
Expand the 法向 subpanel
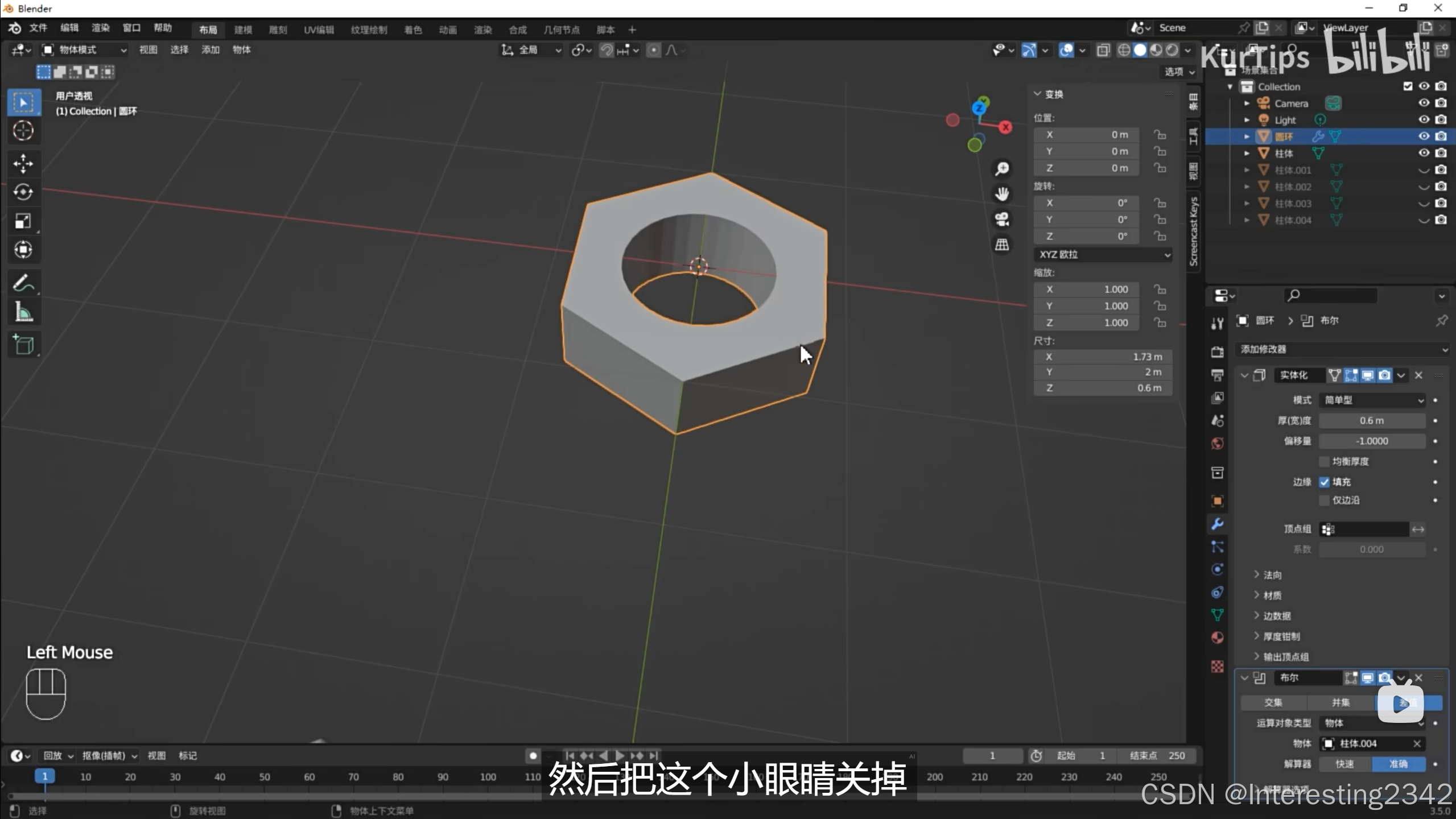[1272, 575]
